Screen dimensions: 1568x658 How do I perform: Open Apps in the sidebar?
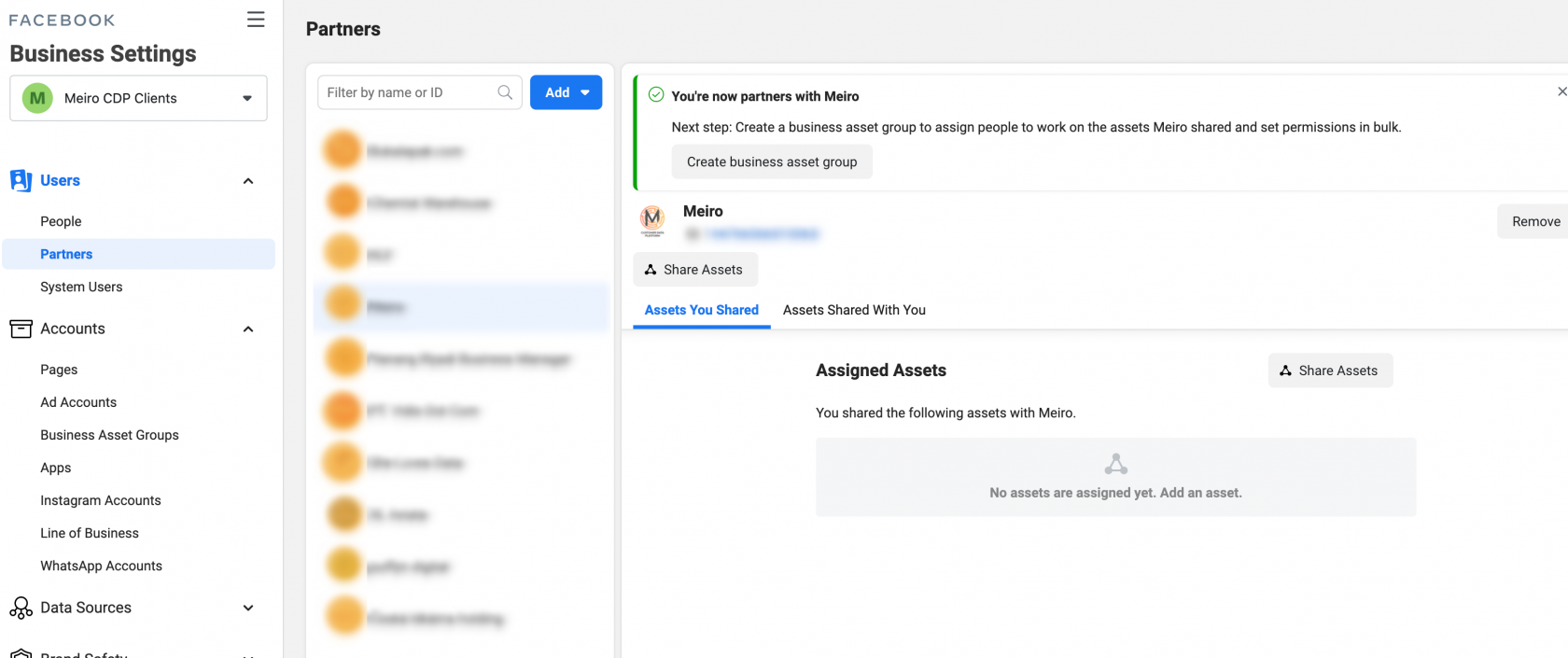click(56, 468)
